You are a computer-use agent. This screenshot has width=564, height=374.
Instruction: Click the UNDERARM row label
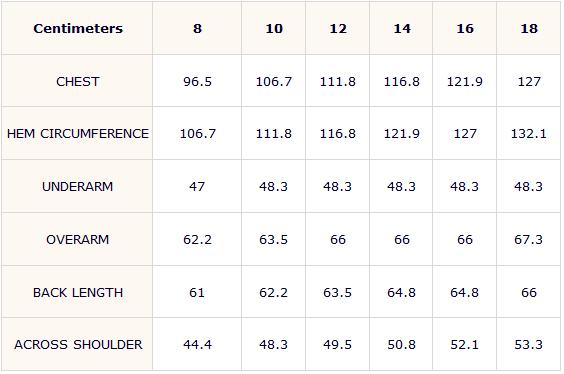(78, 186)
